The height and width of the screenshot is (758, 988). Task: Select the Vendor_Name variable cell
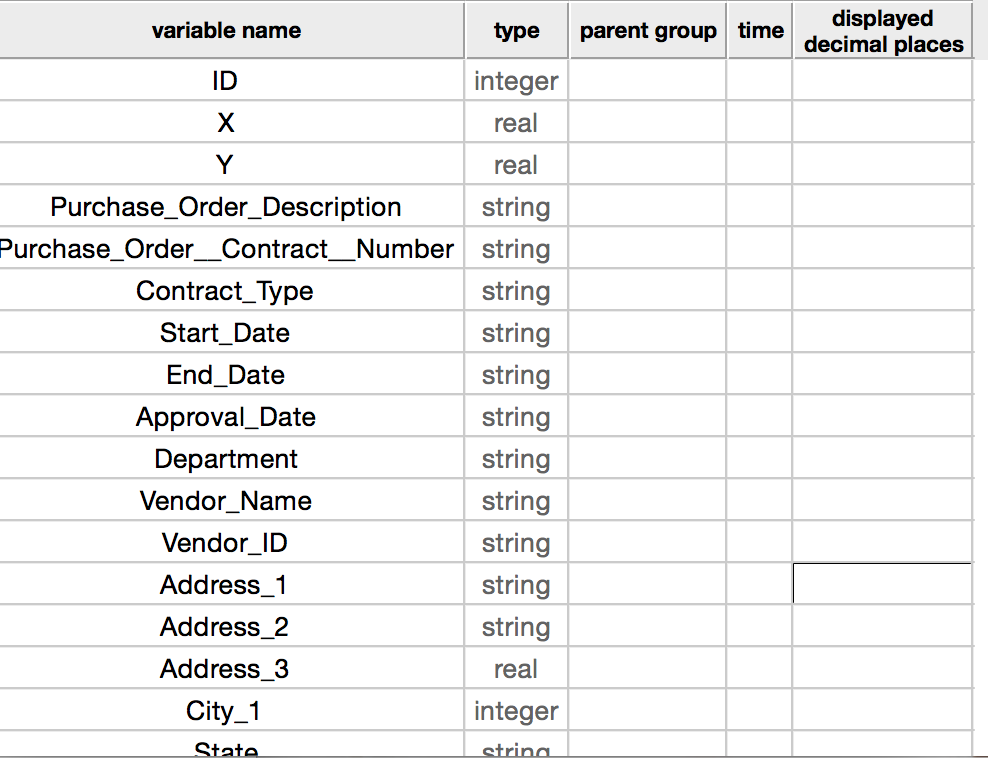click(x=226, y=501)
